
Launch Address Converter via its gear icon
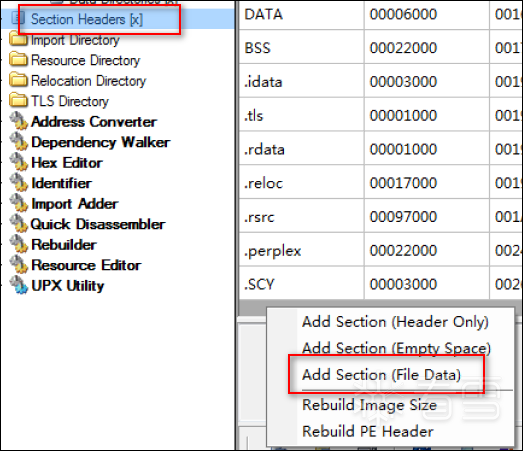pyautogui.click(x=18, y=121)
